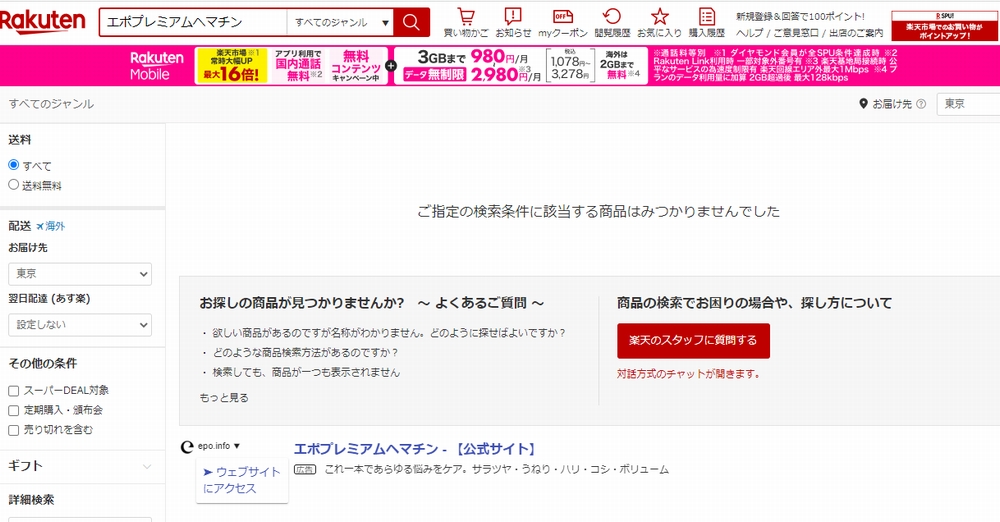This screenshot has width=1000, height=522.
Task: Click the ご意見窓口 link
Action: 796,33
